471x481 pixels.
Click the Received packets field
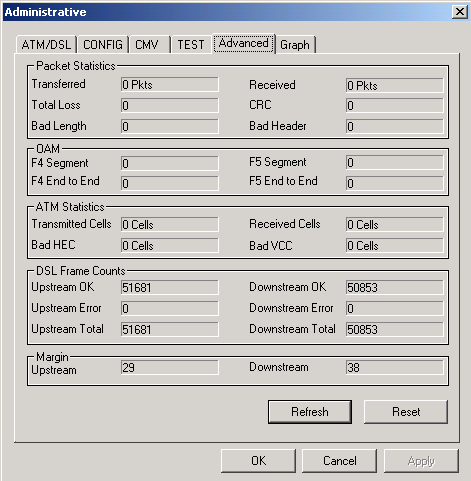pos(395,85)
